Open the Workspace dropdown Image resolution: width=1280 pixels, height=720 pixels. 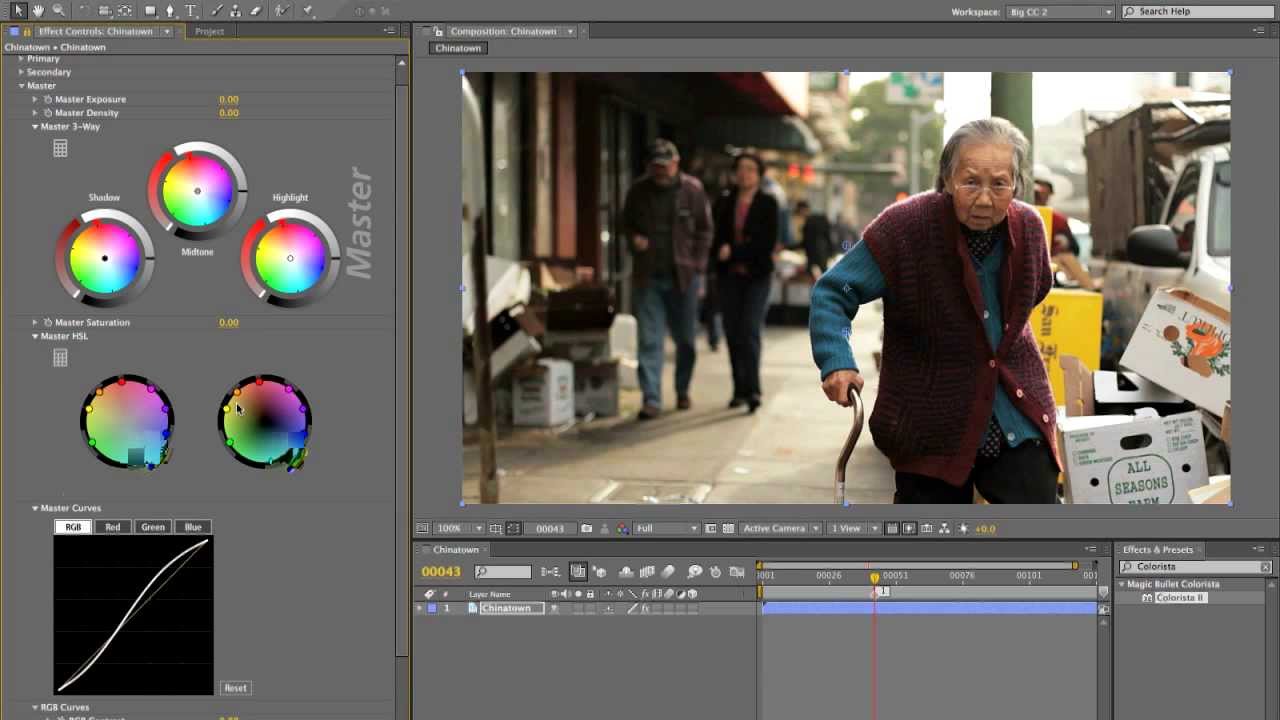[x=1060, y=12]
